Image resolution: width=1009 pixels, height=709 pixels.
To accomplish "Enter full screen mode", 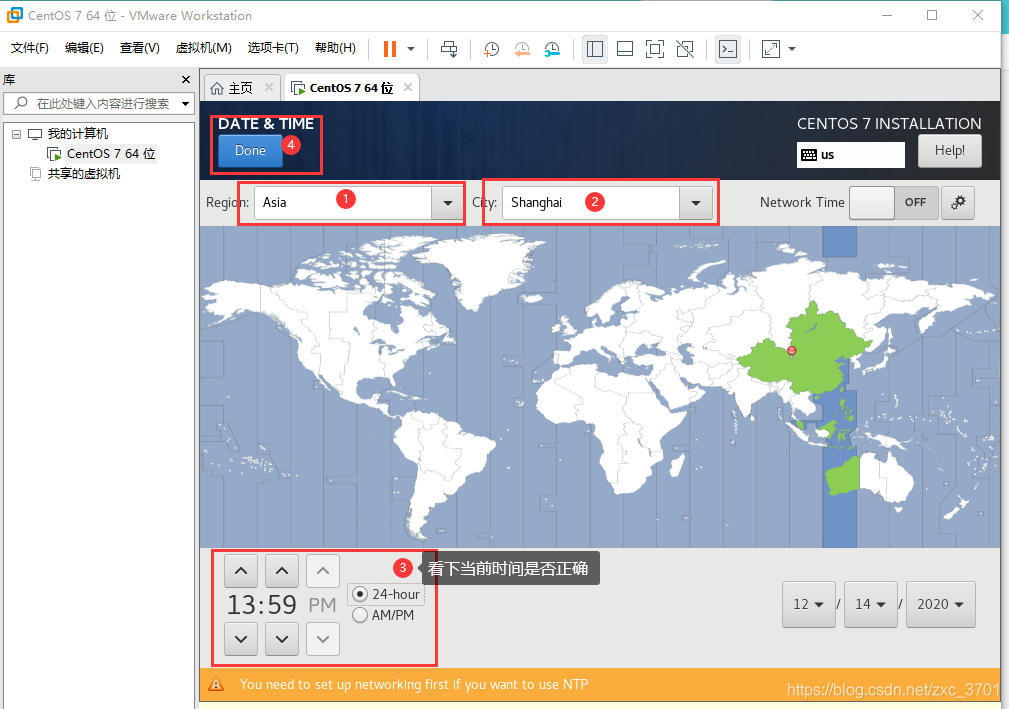I will (x=654, y=49).
